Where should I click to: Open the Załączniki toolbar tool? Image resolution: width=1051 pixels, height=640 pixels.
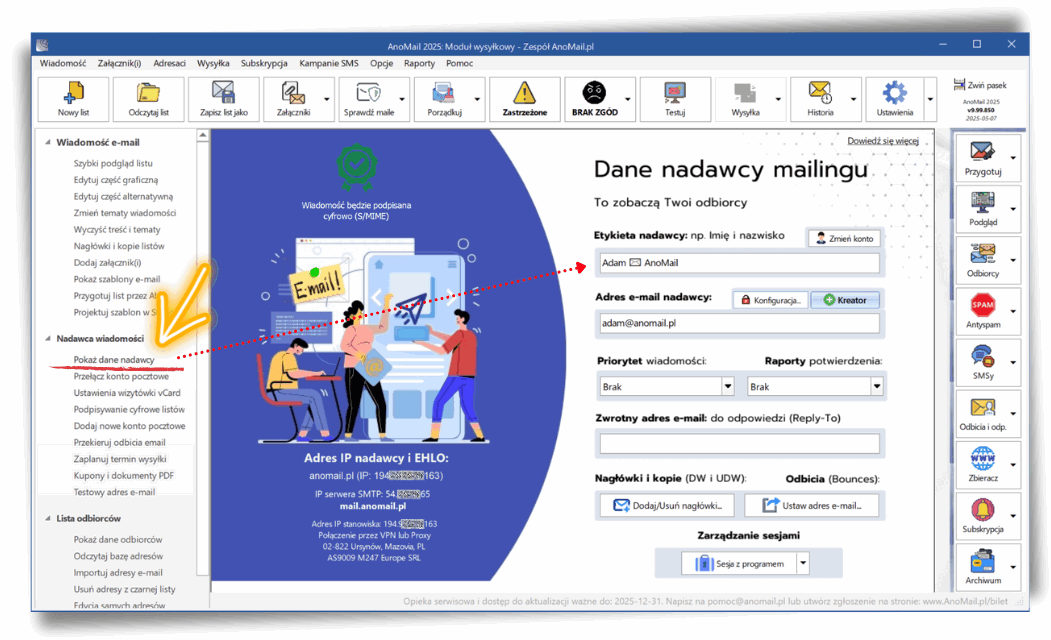point(293,99)
